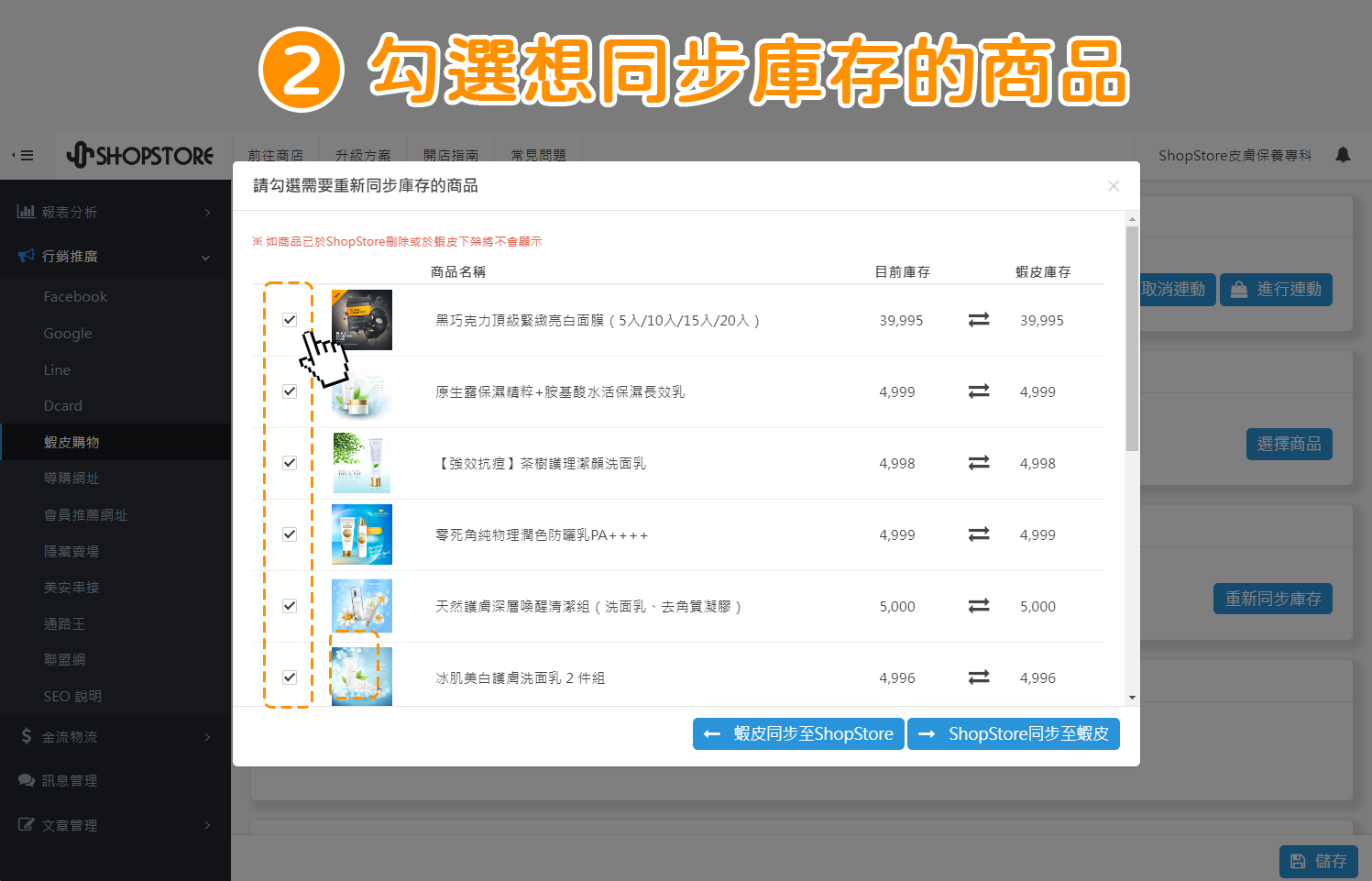Click the 零死角純物理潤色防曬乳 product thumbnail
This screenshot has width=1372, height=881.
pos(362,534)
